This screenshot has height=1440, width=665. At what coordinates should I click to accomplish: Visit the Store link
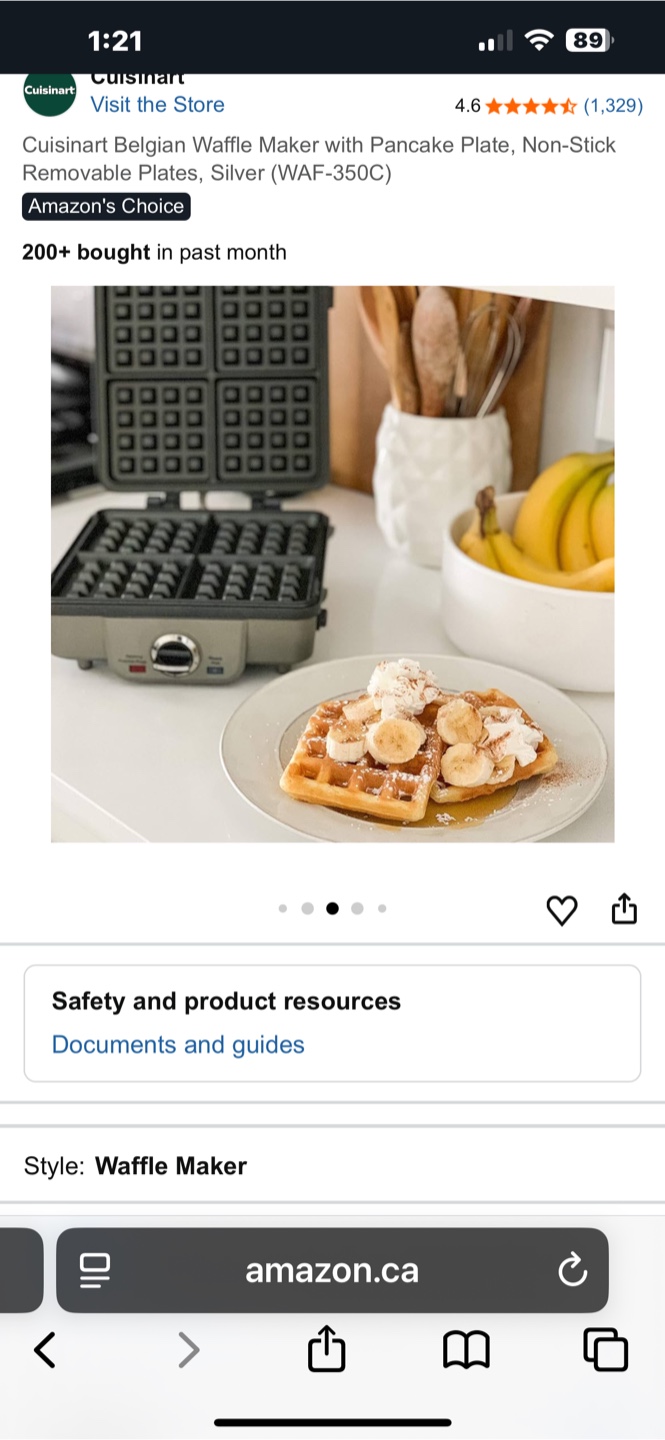coord(157,105)
